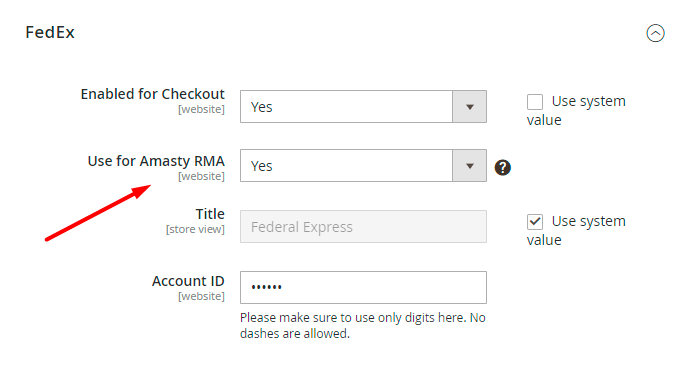Click Use system value label beside Title
The height and width of the screenshot is (365, 685).
point(576,231)
